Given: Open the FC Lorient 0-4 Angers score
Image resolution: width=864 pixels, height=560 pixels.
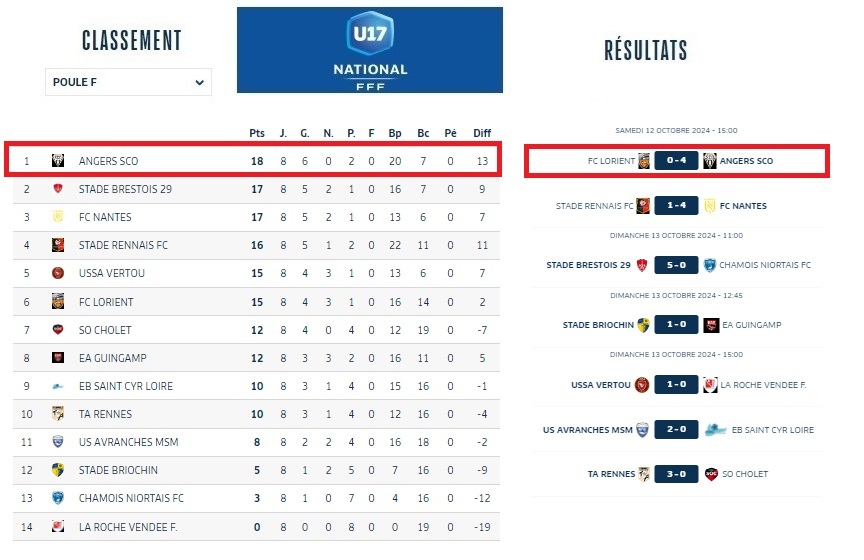Looking at the screenshot, I should point(677,161).
